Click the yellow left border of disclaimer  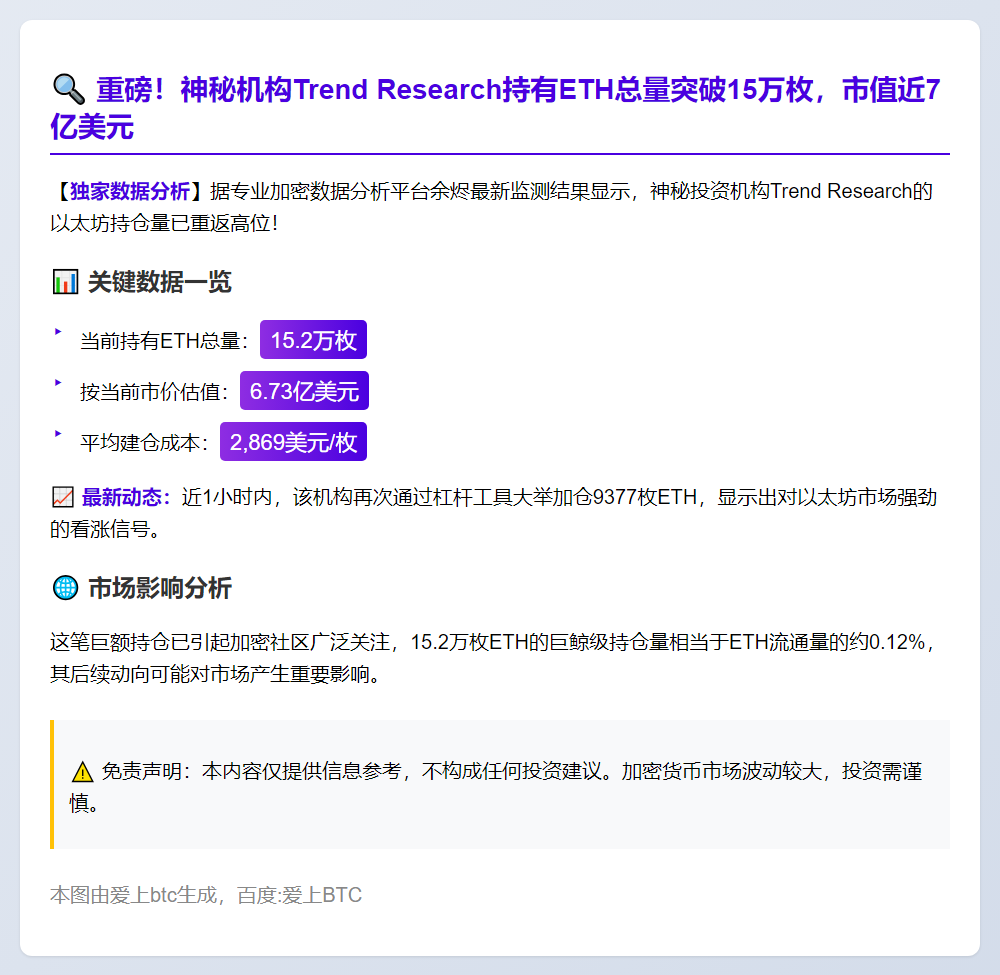(52, 784)
